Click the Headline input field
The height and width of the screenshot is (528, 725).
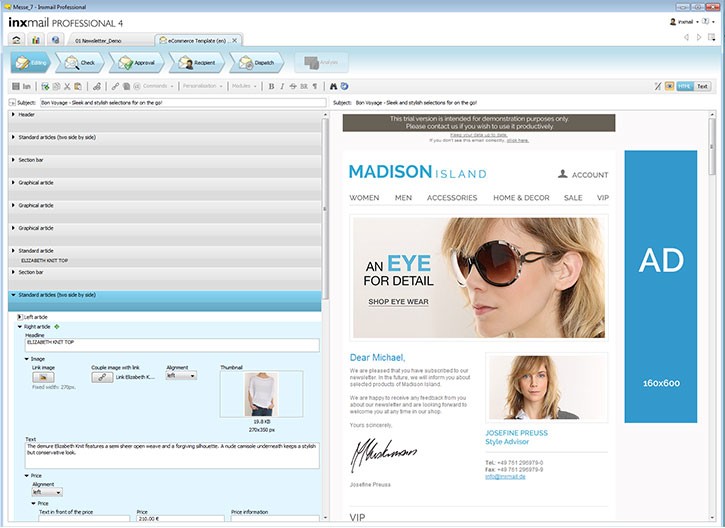tap(172, 345)
